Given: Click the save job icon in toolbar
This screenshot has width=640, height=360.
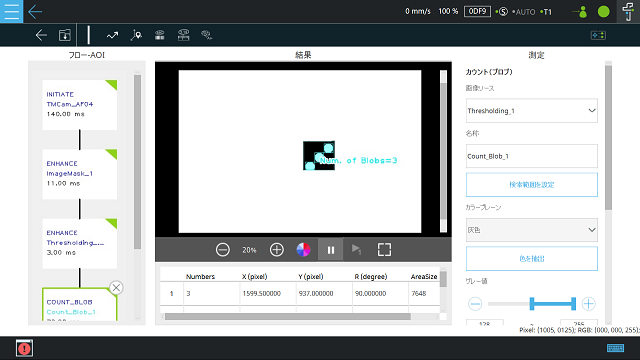Looking at the screenshot, I should click(x=64, y=35).
